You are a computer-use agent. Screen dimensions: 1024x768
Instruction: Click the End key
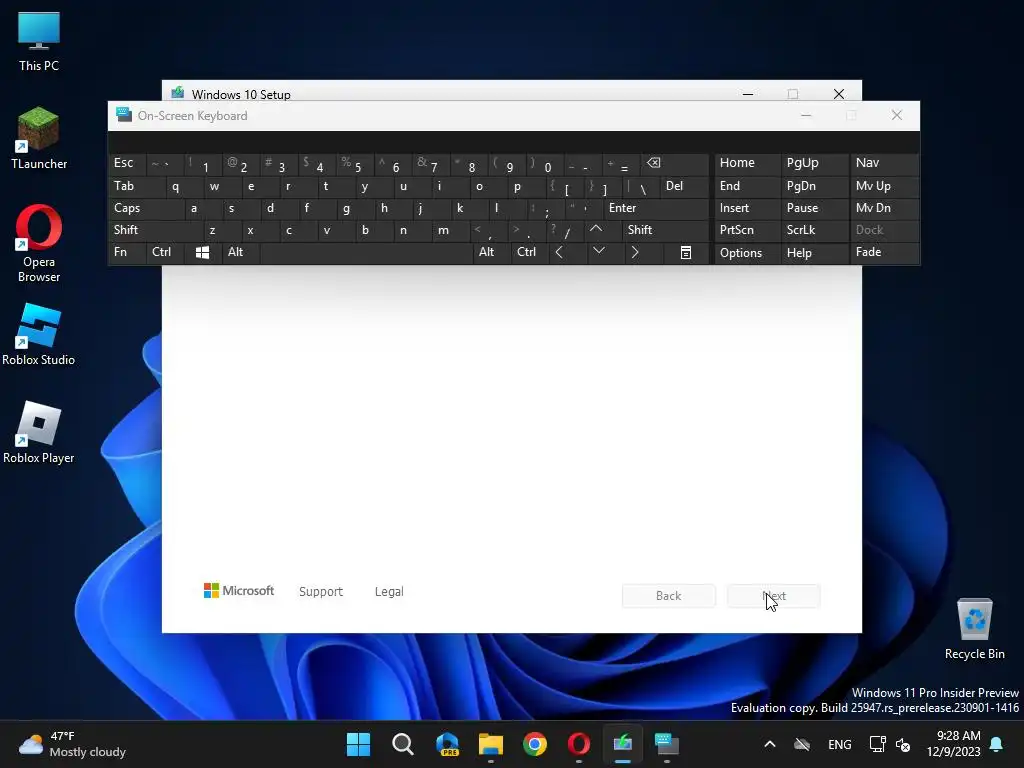[747, 186]
